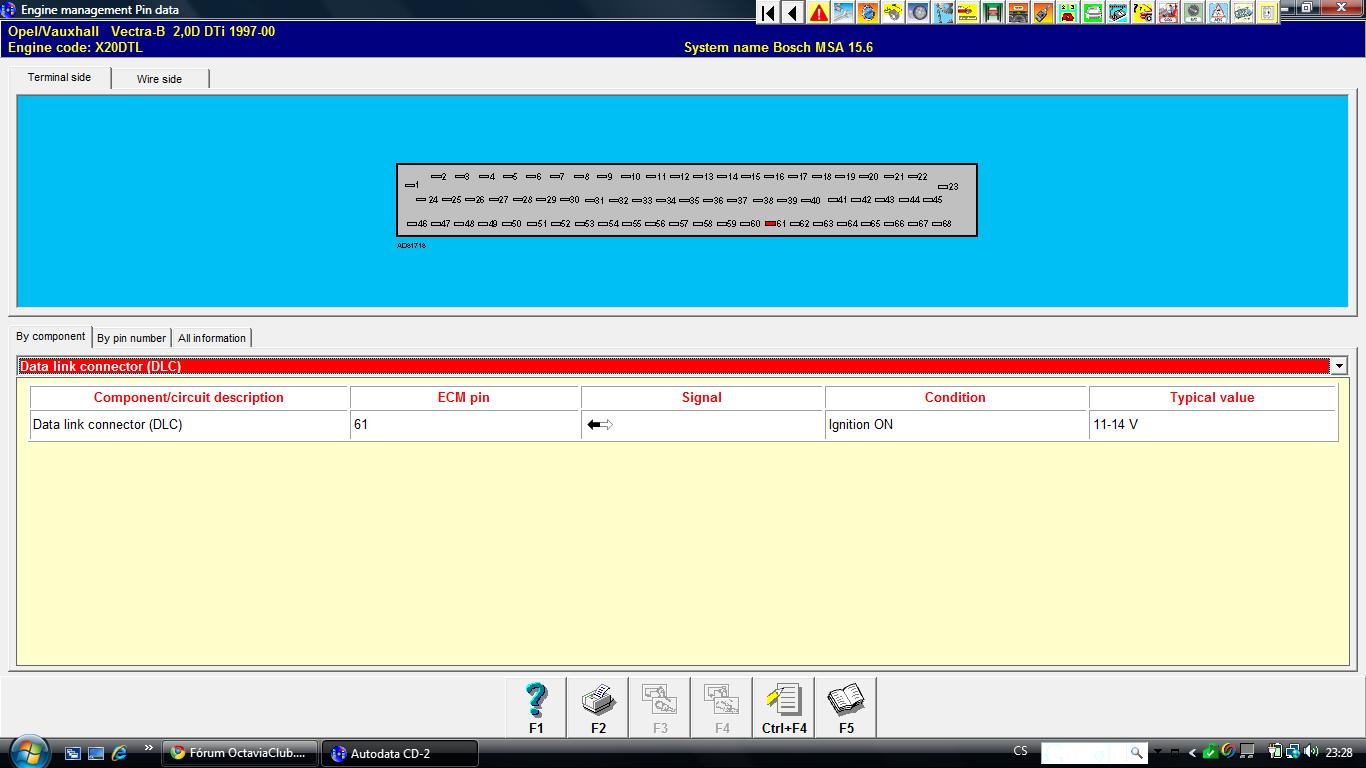Image resolution: width=1366 pixels, height=768 pixels.
Task: Open Fórum OctaviaClub Chrome taskbar button
Action: pos(239,753)
